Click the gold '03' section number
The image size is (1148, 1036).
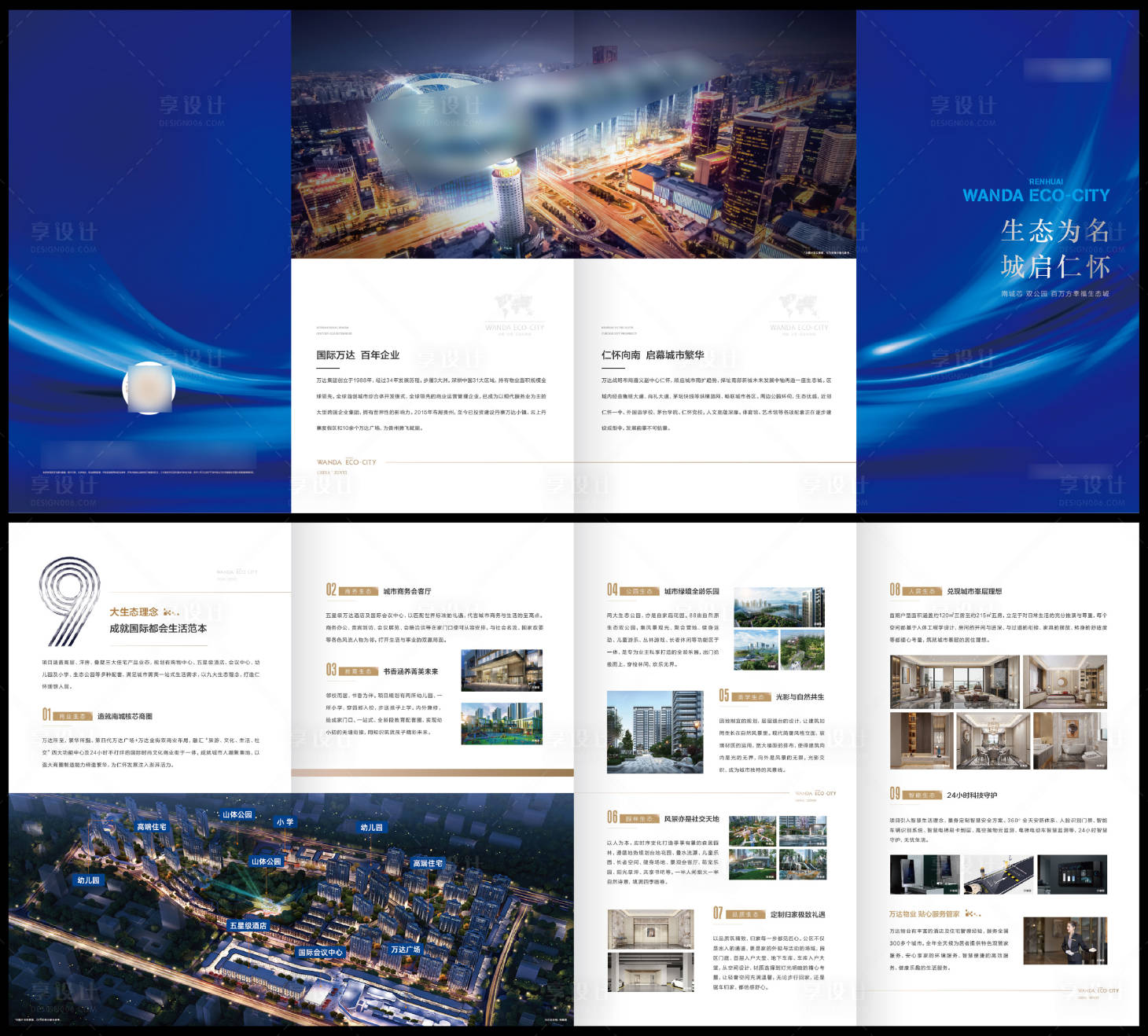coord(331,670)
